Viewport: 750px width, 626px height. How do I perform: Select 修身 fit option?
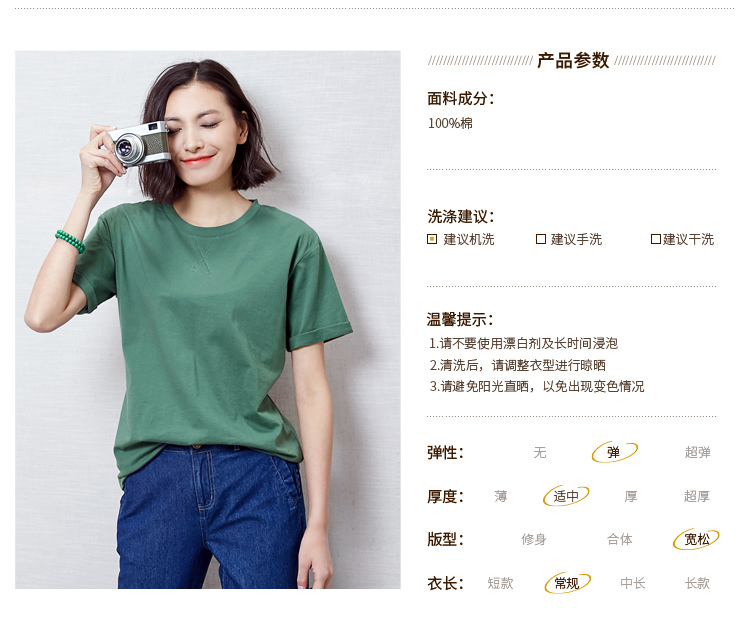(x=534, y=540)
